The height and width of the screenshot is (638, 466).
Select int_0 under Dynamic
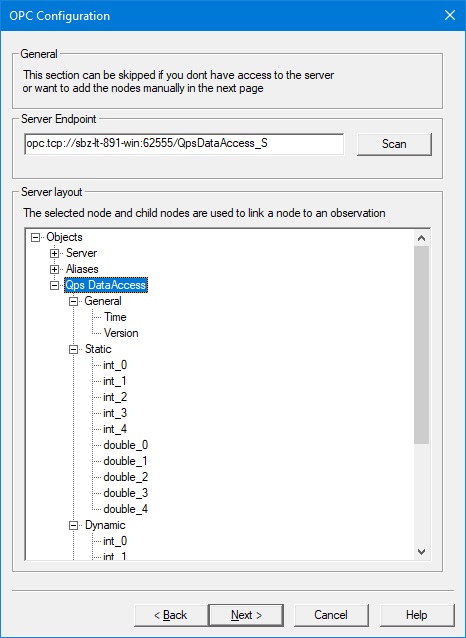click(115, 541)
